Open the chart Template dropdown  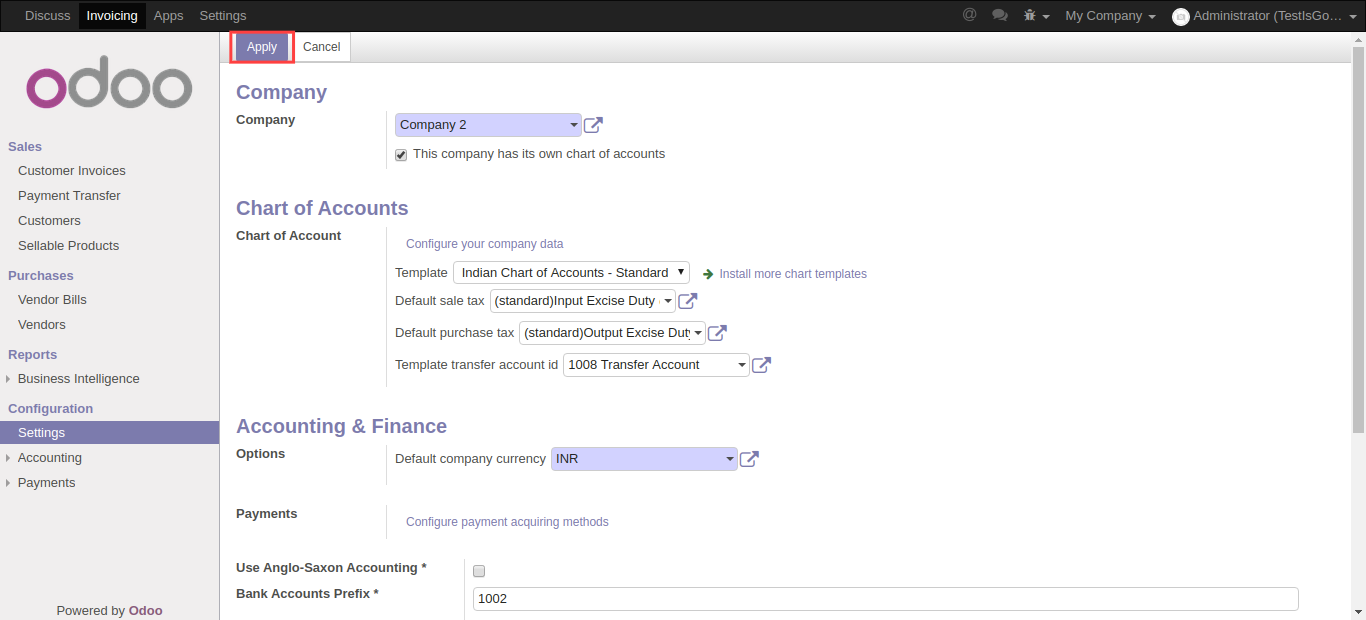tap(571, 273)
